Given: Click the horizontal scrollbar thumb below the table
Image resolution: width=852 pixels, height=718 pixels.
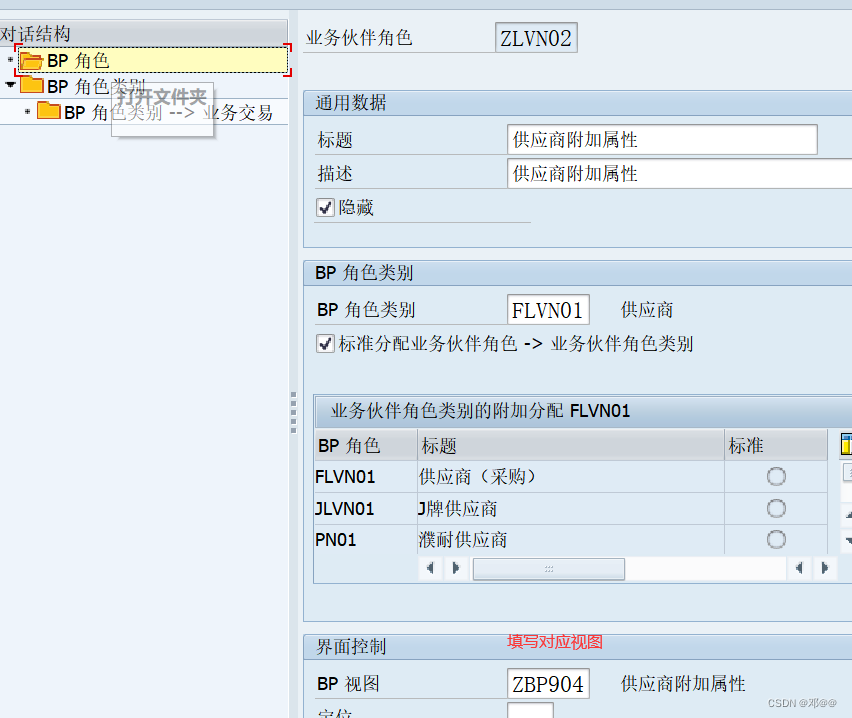Looking at the screenshot, I should pos(548,568).
